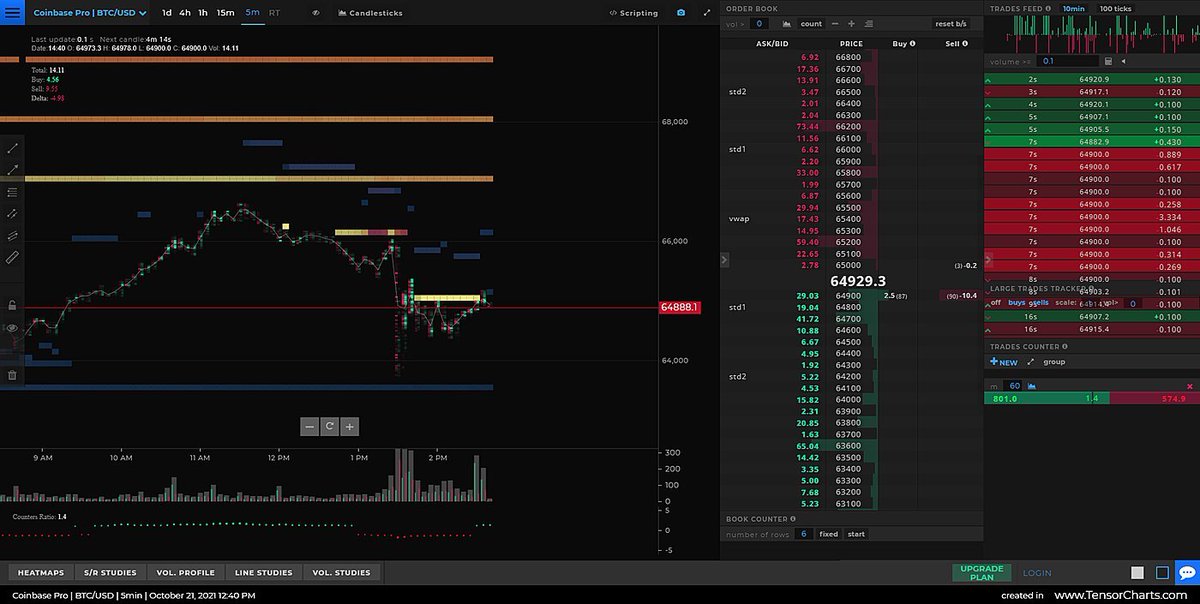The height and width of the screenshot is (604, 1200).
Task: Set large trades tracker to off
Action: (x=996, y=302)
